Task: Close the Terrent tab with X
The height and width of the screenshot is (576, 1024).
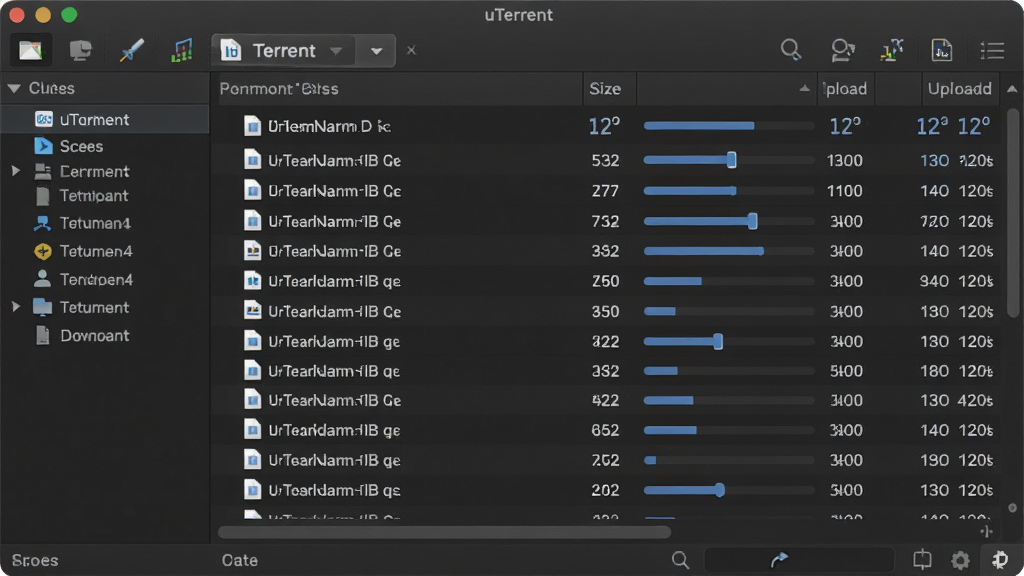Action: [x=411, y=50]
